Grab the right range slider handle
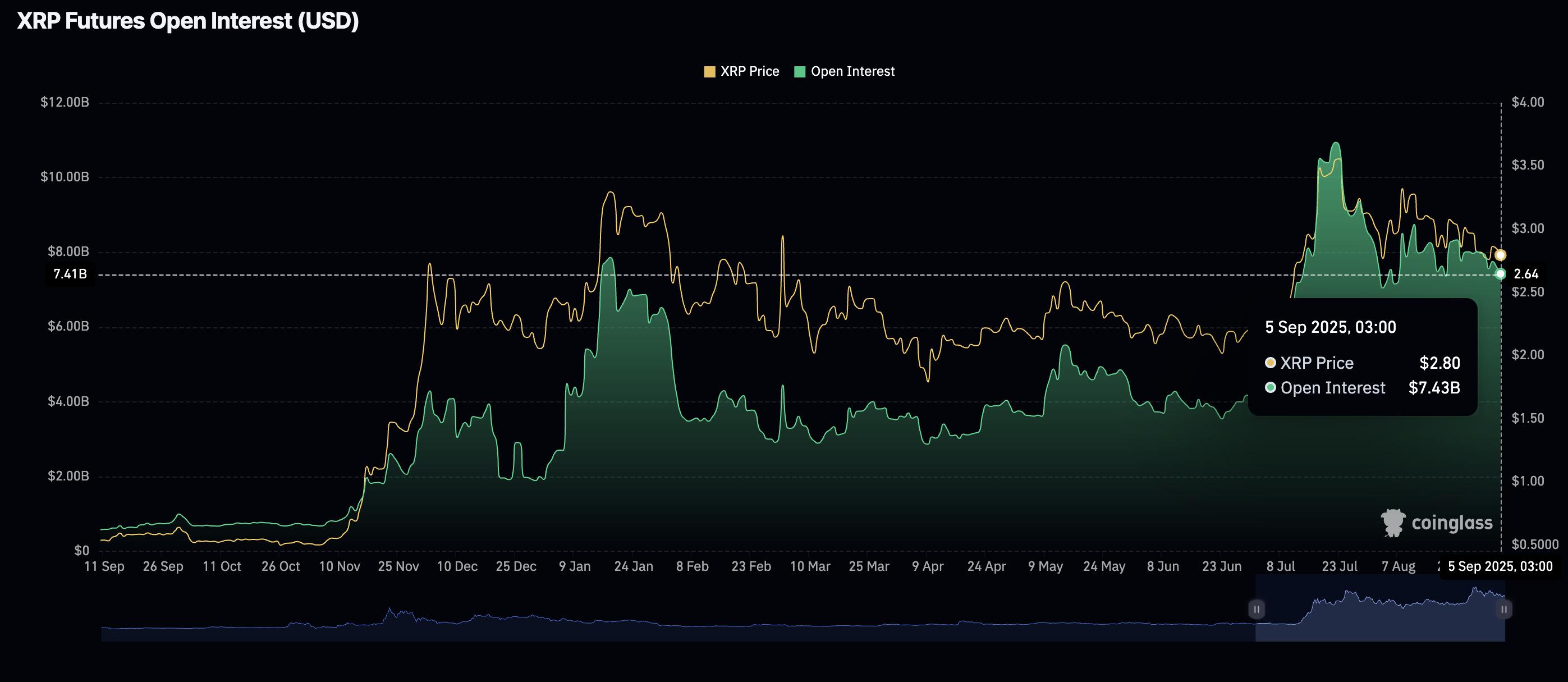The width and height of the screenshot is (1568, 682). click(1503, 609)
